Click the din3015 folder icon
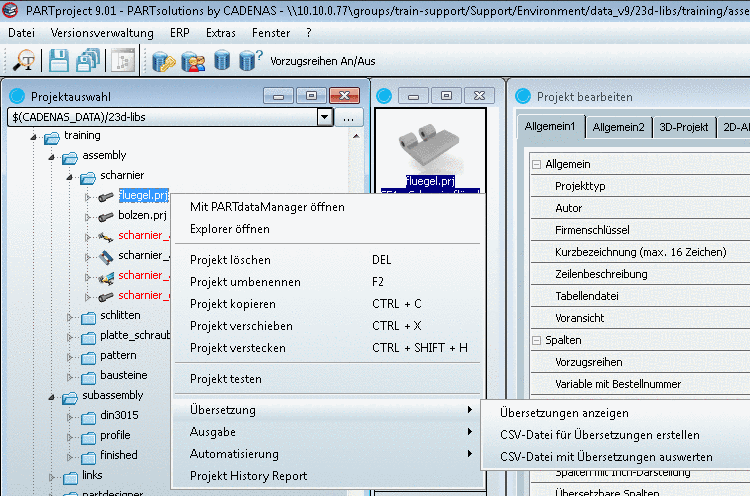750x496 pixels. pos(88,418)
